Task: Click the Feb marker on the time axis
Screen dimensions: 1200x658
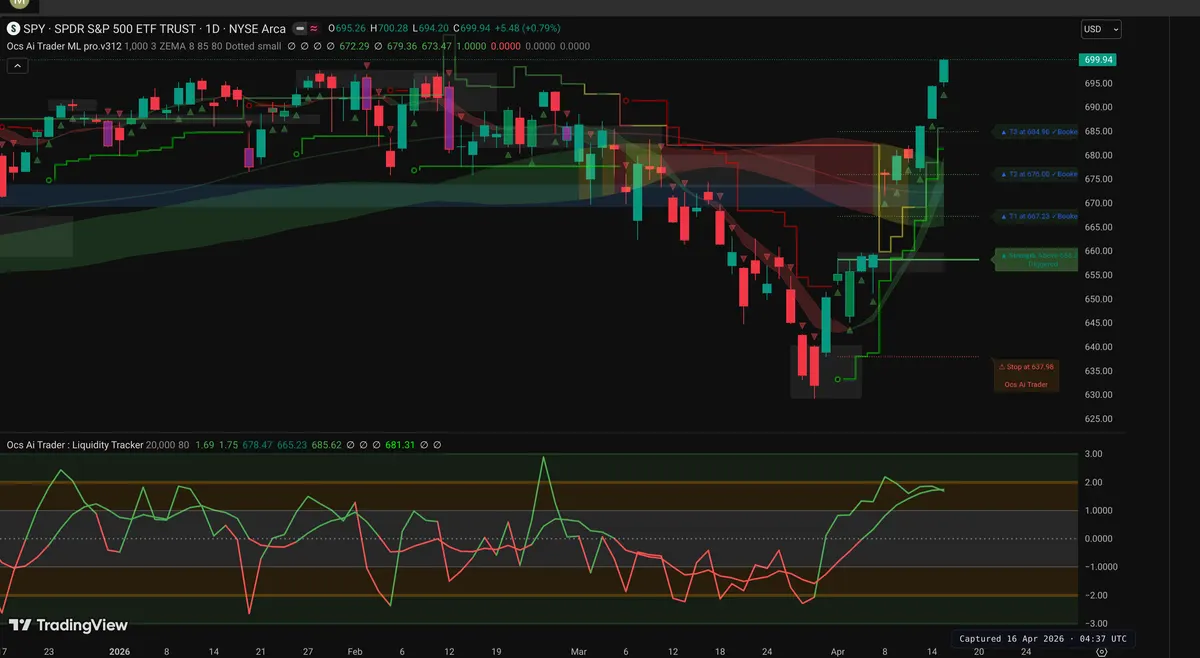Action: (354, 651)
